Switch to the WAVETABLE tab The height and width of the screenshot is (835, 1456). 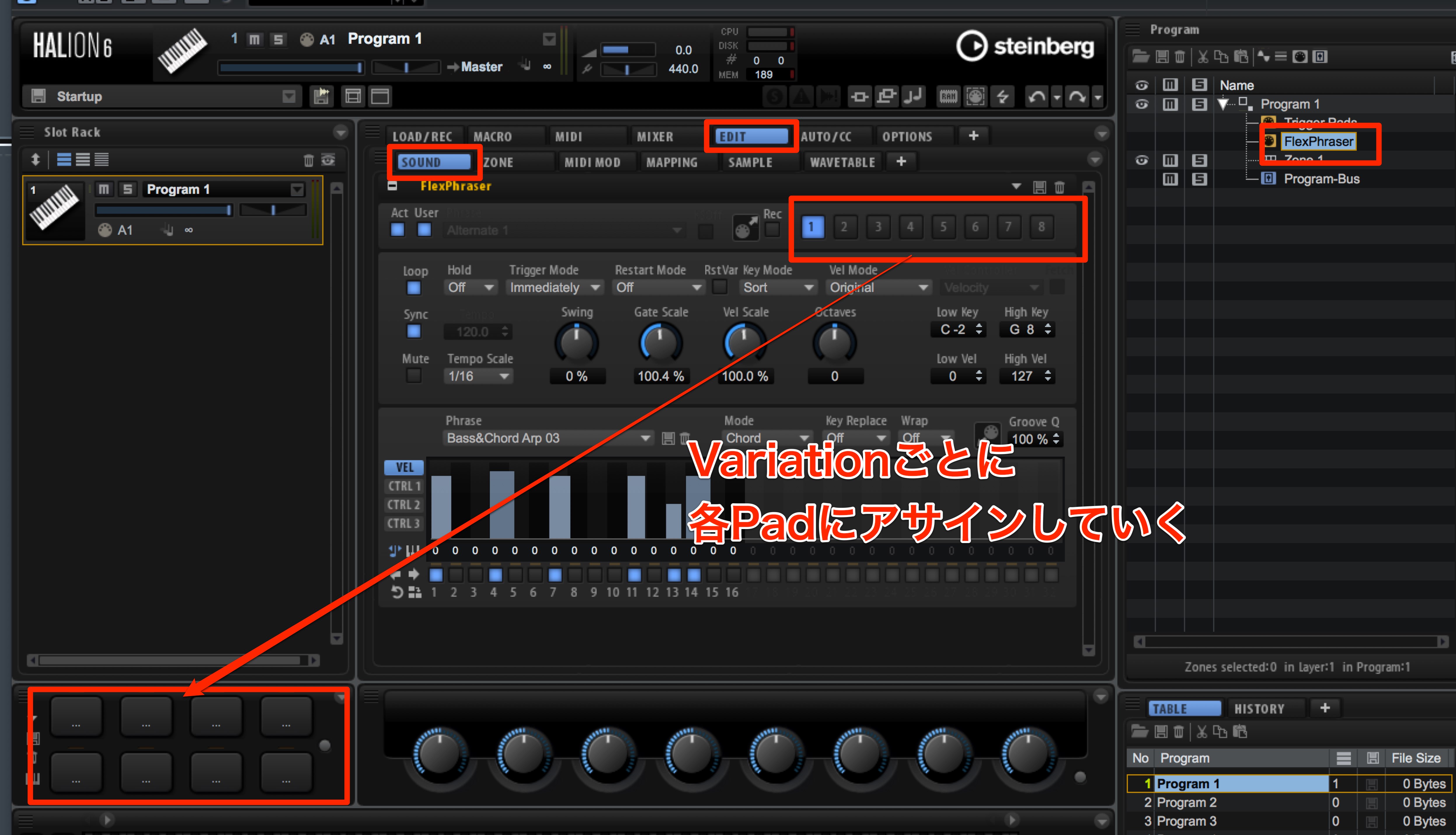click(x=842, y=162)
